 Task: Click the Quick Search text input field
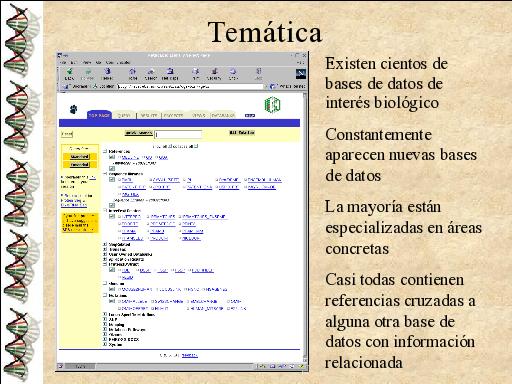coord(178,134)
